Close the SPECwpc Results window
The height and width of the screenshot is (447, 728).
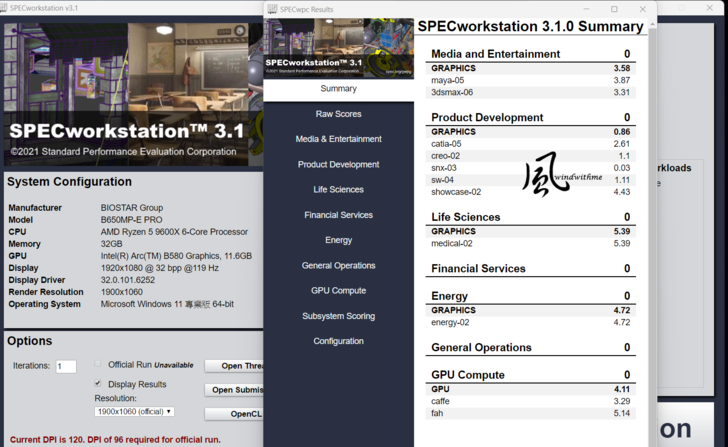point(643,9)
